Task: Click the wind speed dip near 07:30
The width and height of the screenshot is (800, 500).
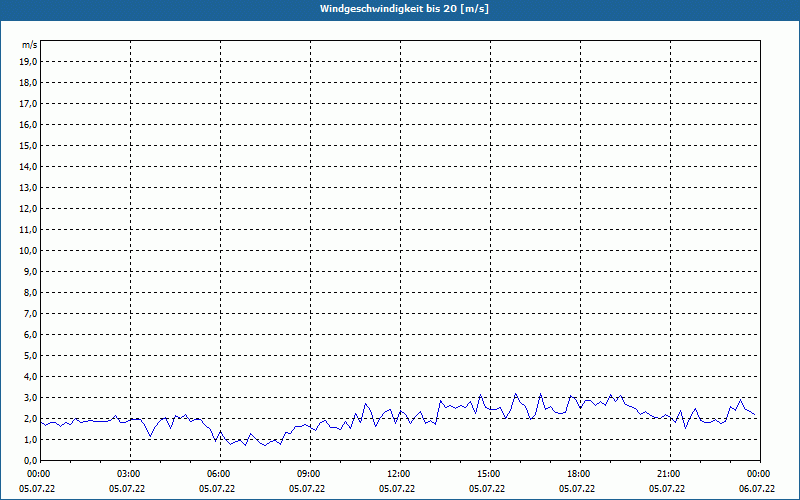Action: coord(265,445)
